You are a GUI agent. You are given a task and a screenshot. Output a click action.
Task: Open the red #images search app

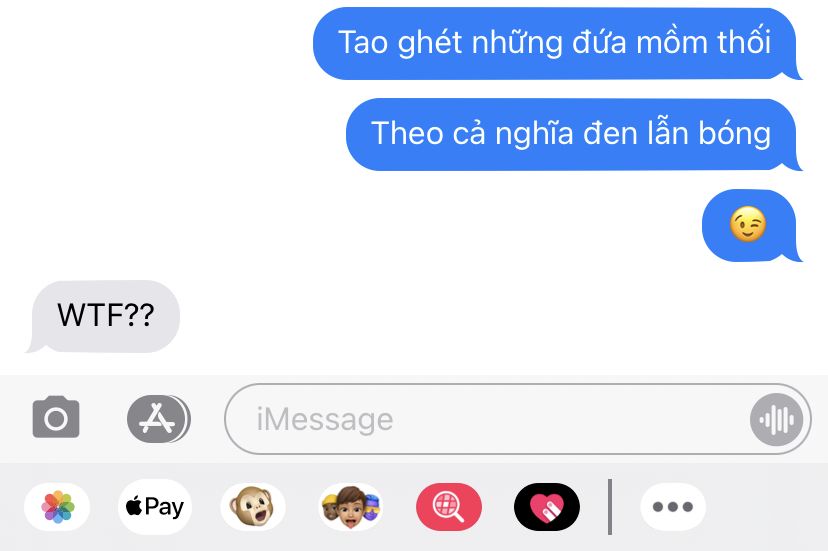(x=449, y=507)
